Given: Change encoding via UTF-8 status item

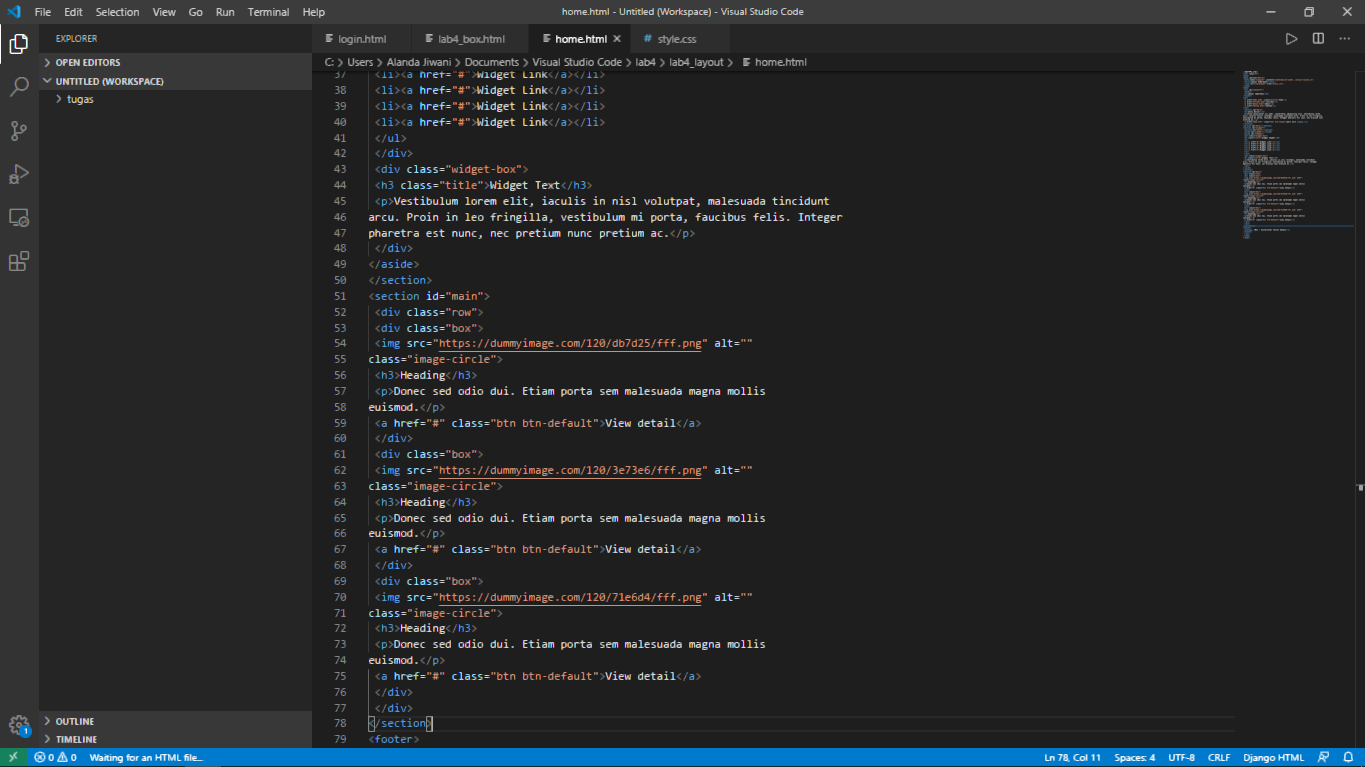Looking at the screenshot, I should (1181, 757).
